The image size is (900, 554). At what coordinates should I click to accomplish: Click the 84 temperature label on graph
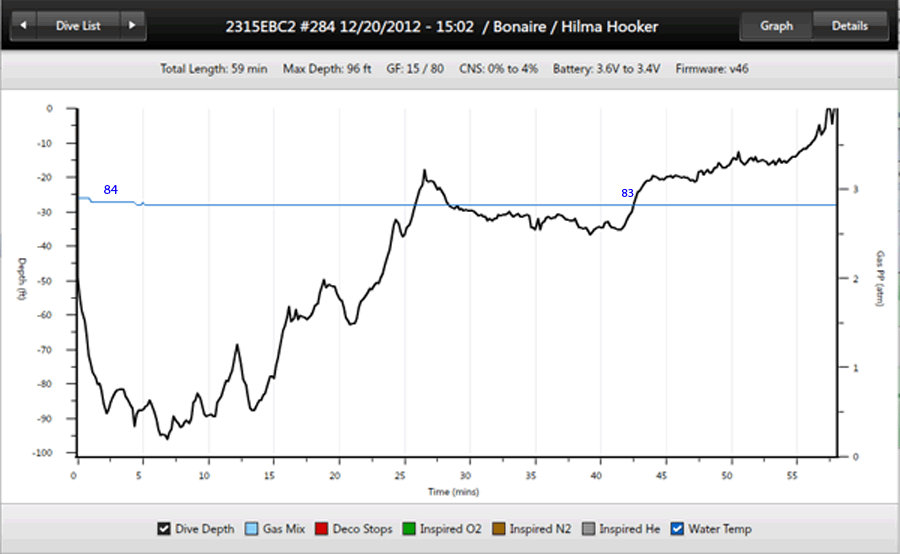(x=110, y=190)
